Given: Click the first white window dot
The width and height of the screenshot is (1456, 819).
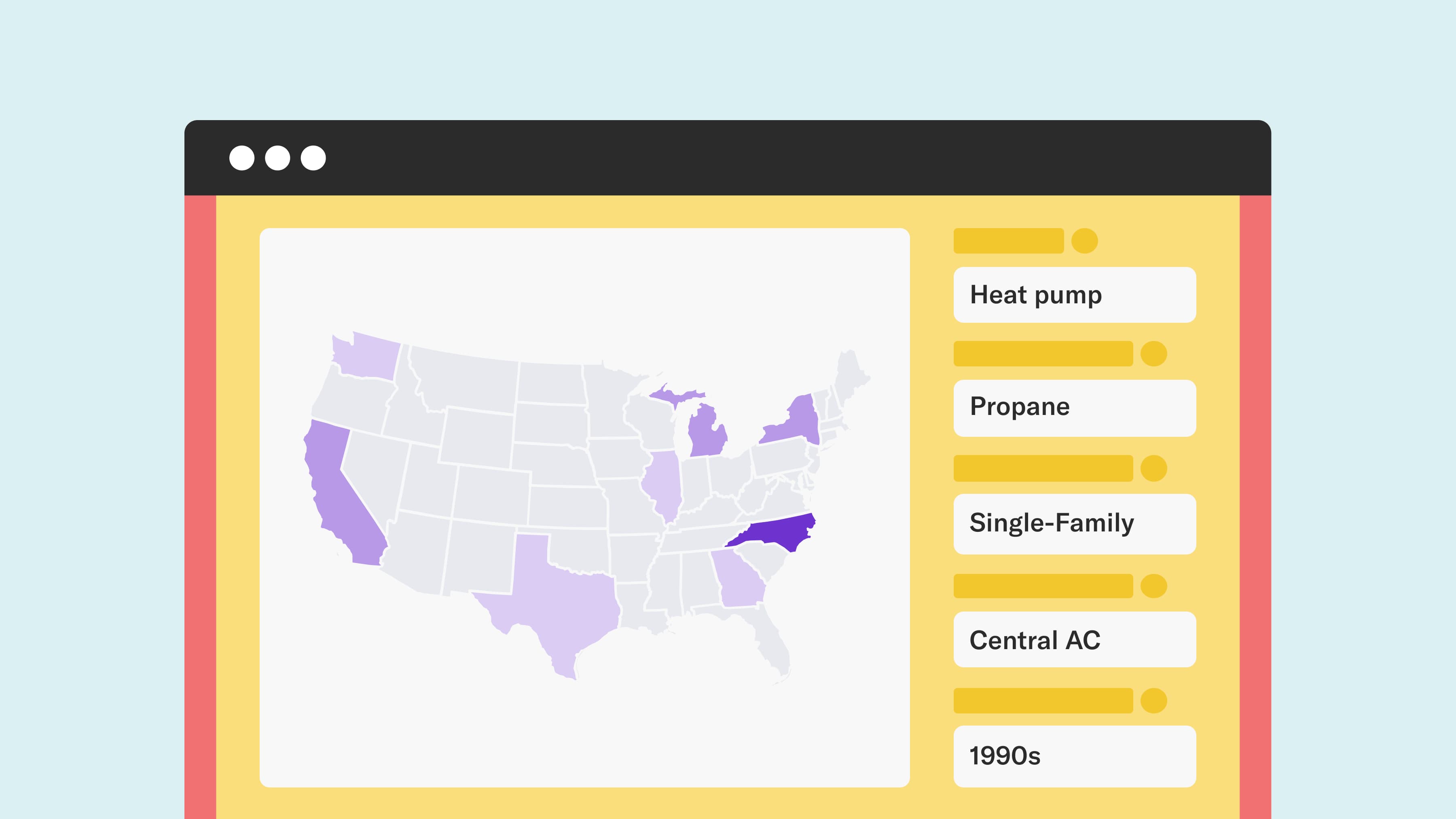Looking at the screenshot, I should (242, 158).
